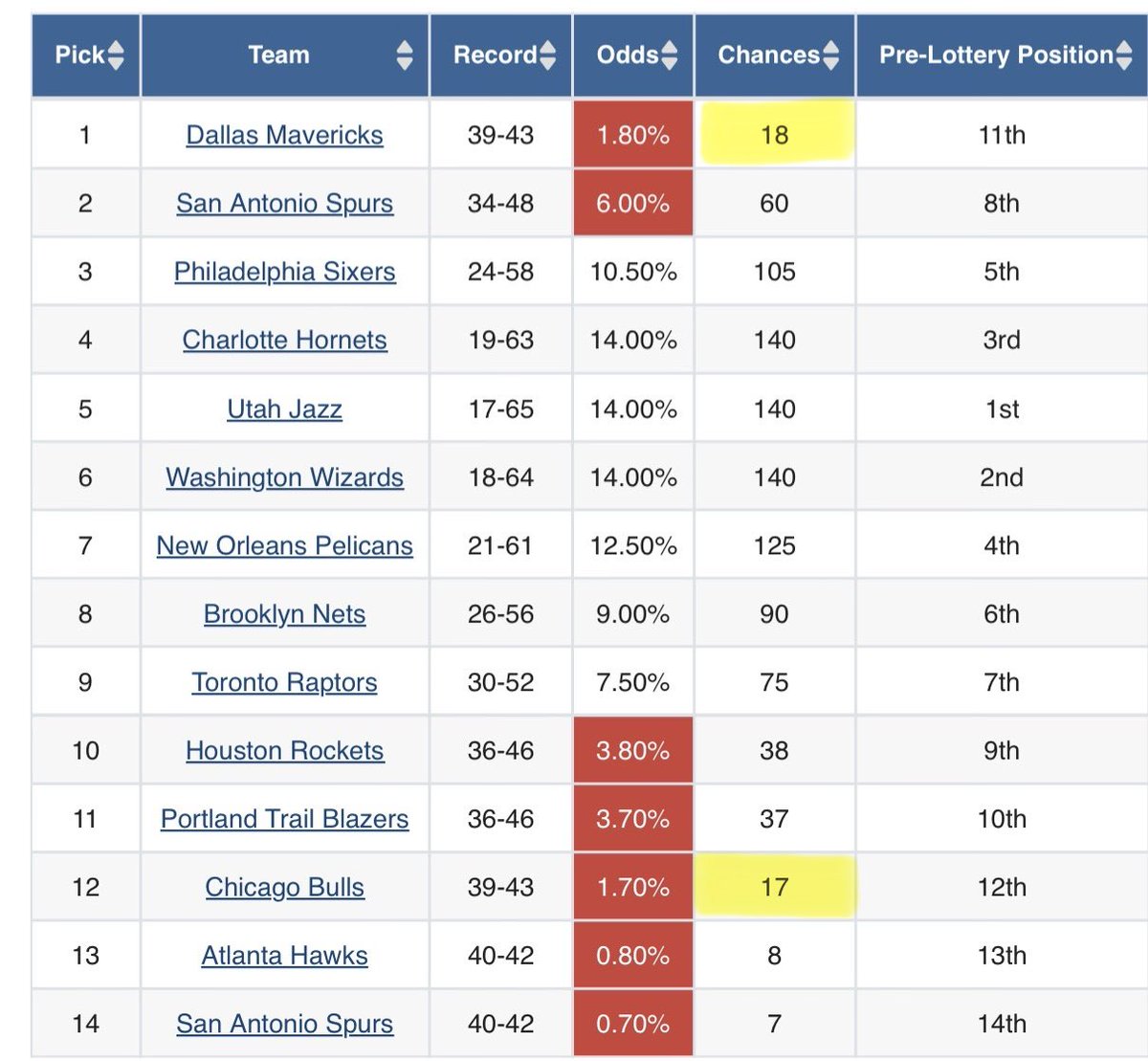Click the 12th pre-lottery position cell
The height and width of the screenshot is (1061, 1148).
tap(1002, 887)
